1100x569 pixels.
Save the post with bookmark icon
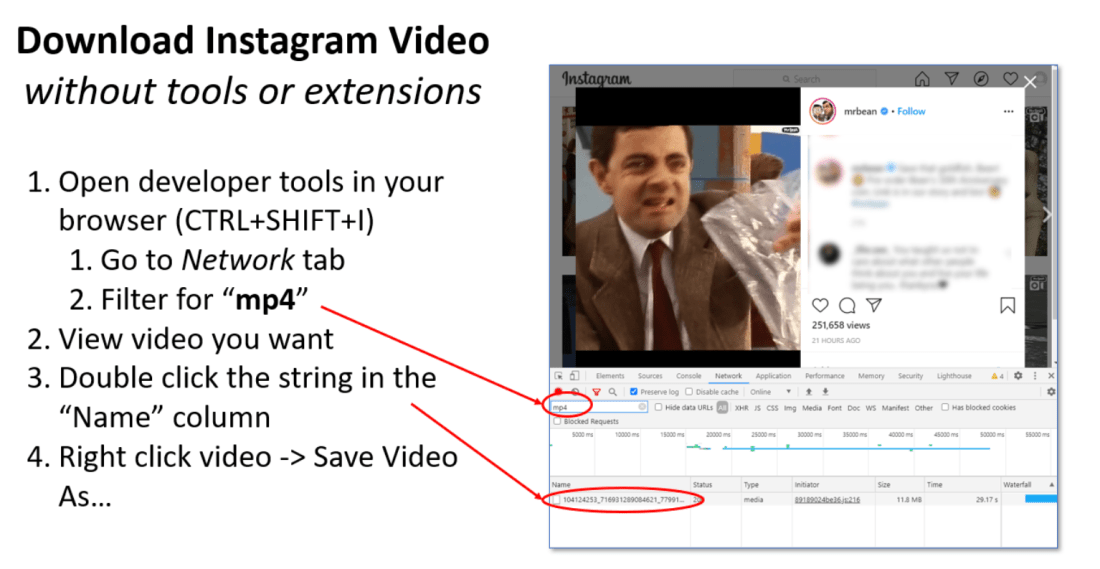(1007, 305)
